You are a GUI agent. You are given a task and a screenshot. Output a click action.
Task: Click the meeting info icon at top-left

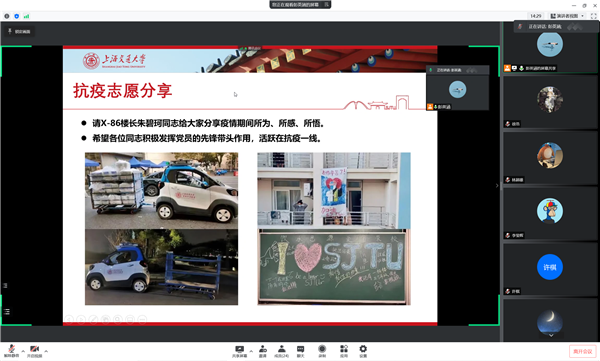(7, 16)
